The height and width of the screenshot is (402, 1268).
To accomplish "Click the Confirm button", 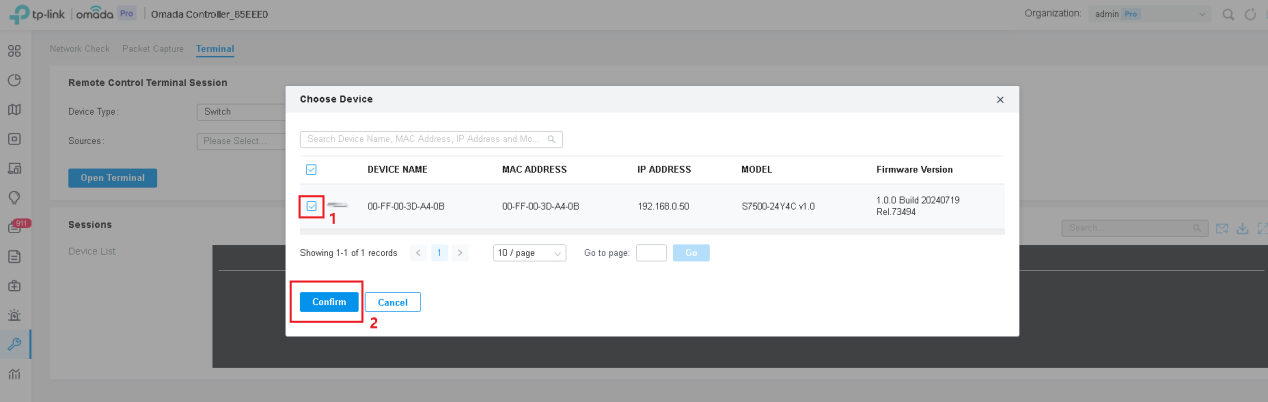I will click(x=329, y=302).
